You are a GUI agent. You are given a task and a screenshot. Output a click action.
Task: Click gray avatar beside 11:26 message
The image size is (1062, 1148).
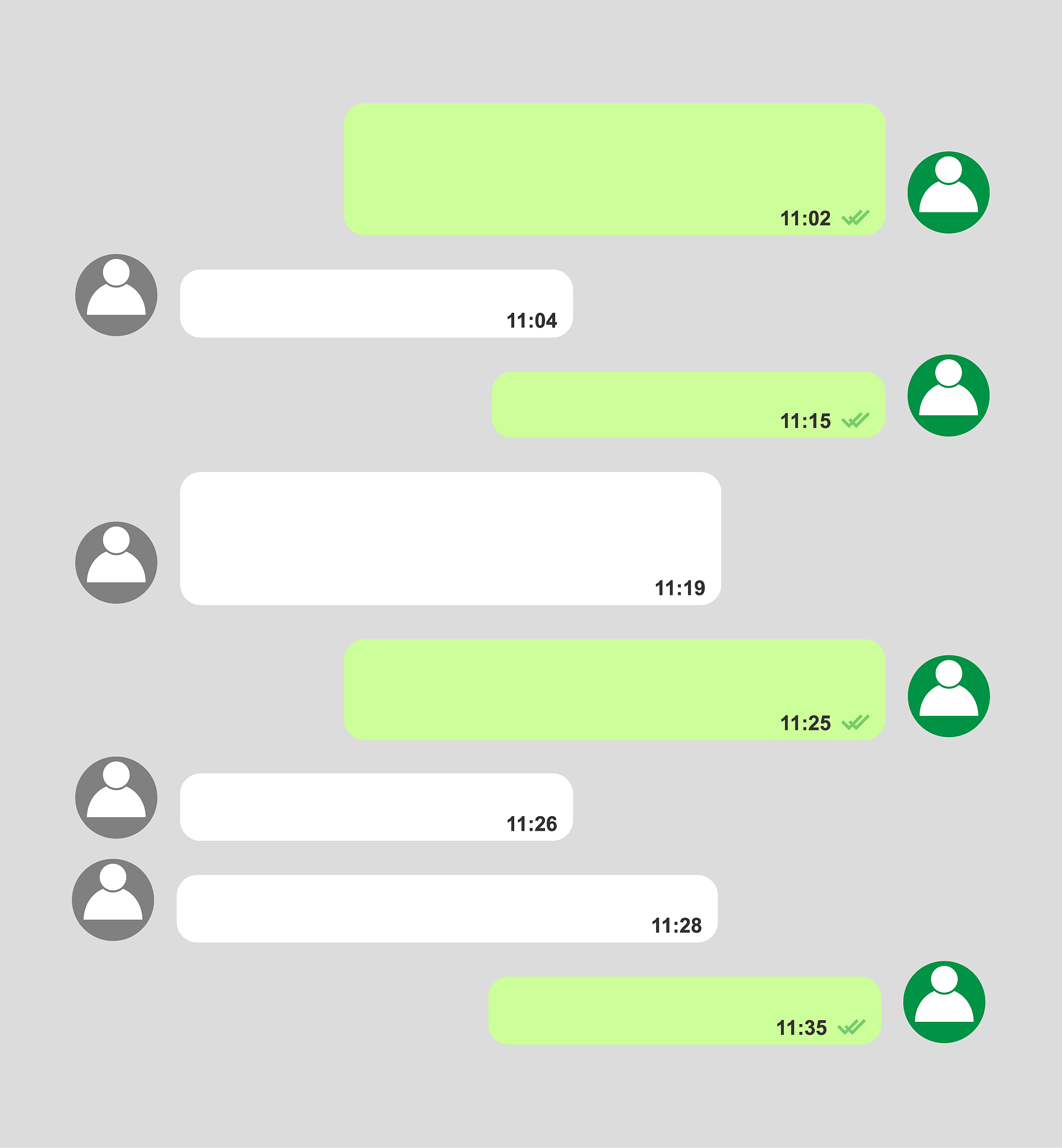(x=116, y=798)
